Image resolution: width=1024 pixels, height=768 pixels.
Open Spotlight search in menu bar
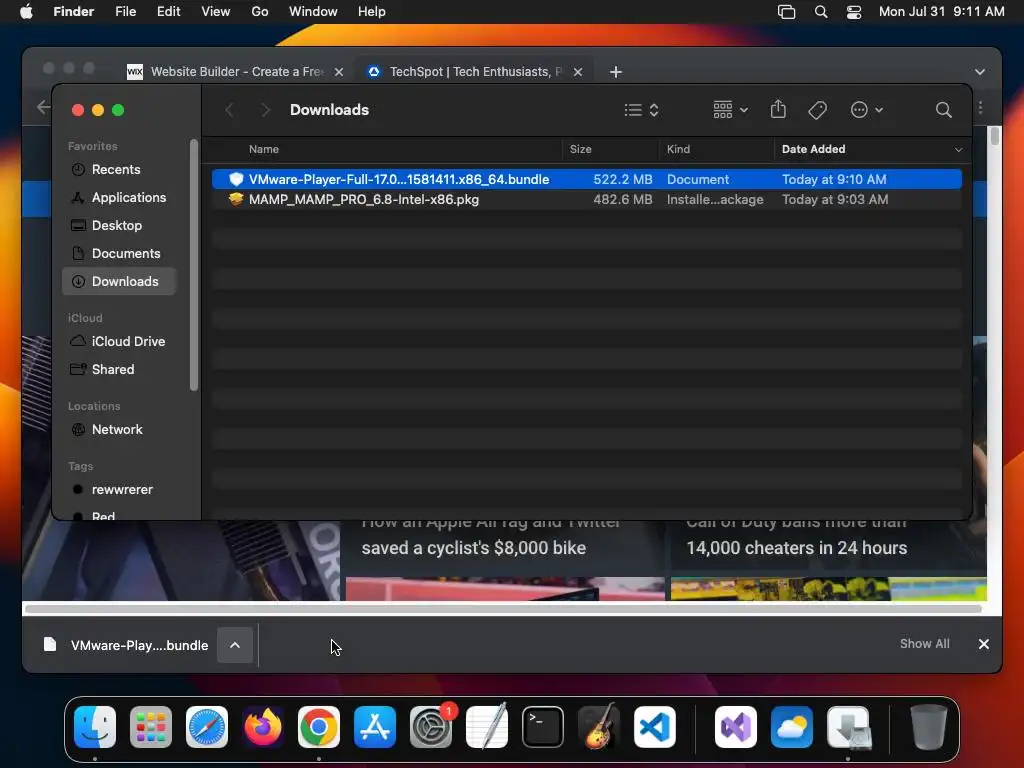point(821,12)
